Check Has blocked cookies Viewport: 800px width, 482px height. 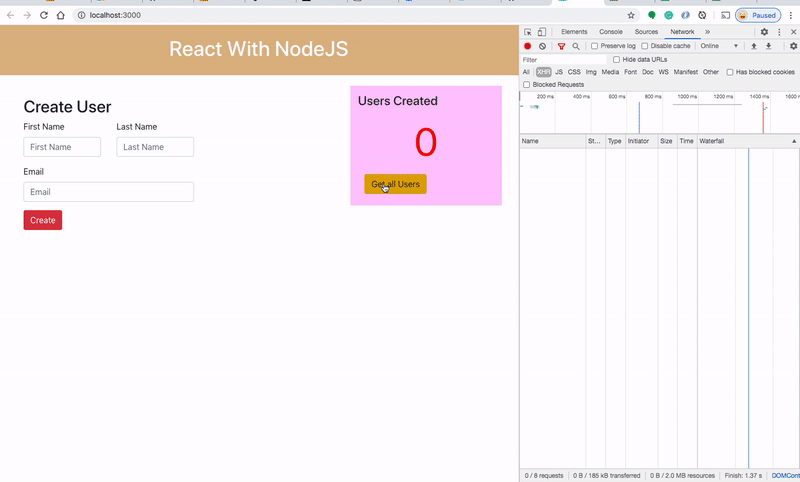point(730,72)
